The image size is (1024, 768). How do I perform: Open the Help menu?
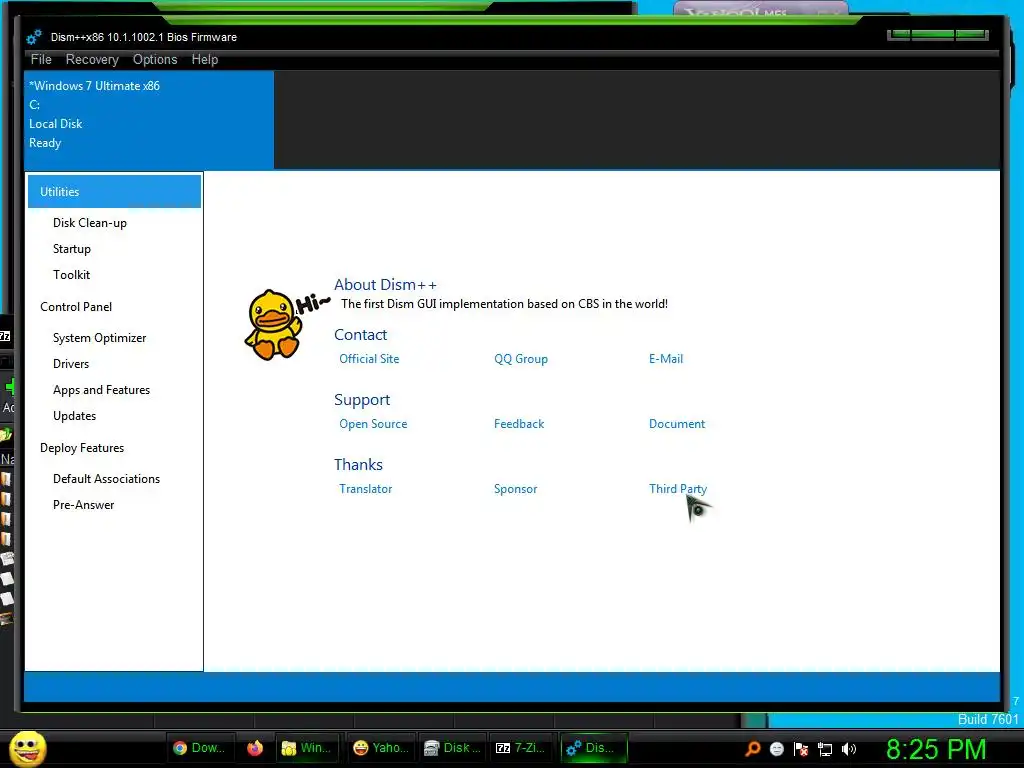coord(204,59)
